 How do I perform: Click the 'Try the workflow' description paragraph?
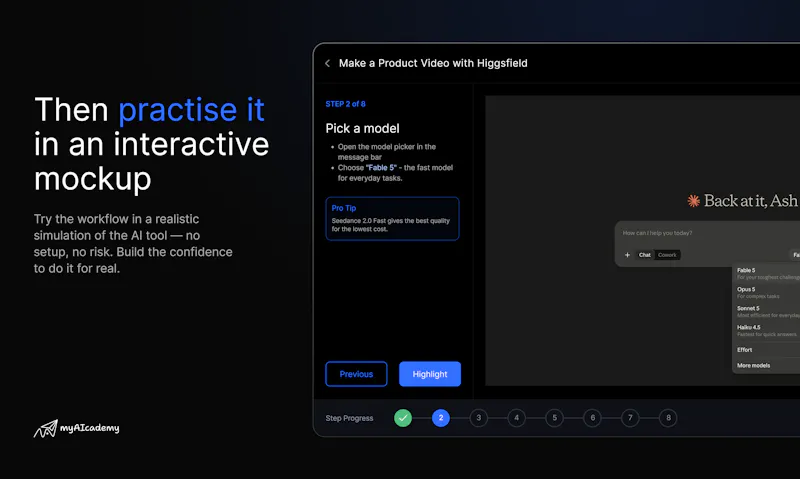133,244
